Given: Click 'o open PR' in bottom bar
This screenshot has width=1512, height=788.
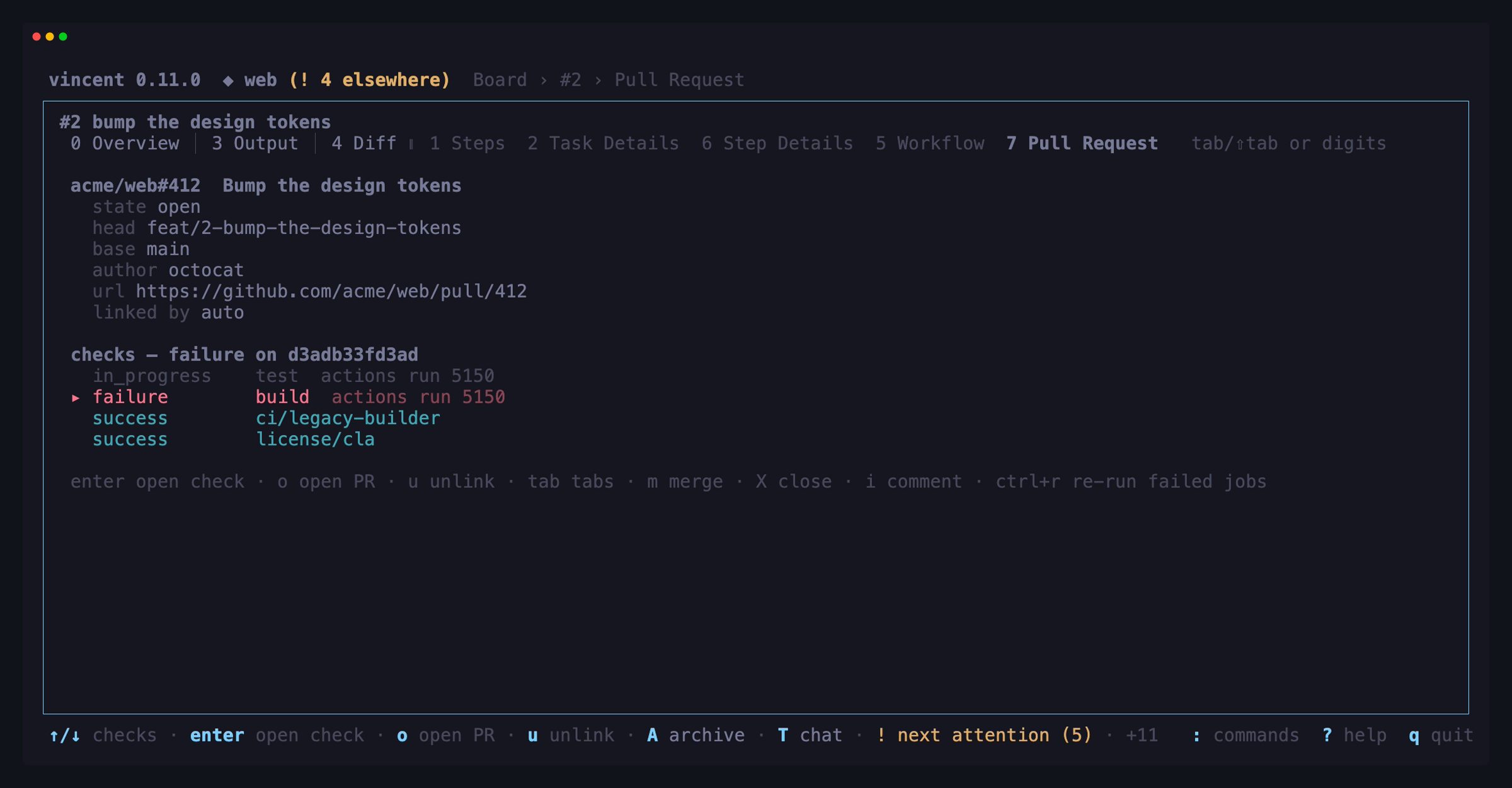Looking at the screenshot, I should (445, 736).
